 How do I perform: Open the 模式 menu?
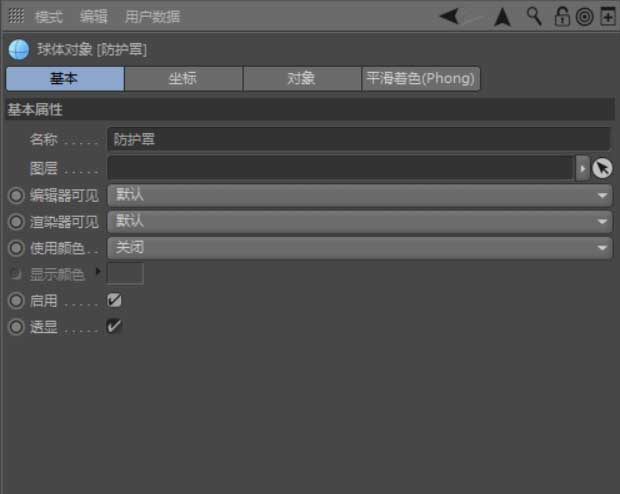pyautogui.click(x=49, y=17)
